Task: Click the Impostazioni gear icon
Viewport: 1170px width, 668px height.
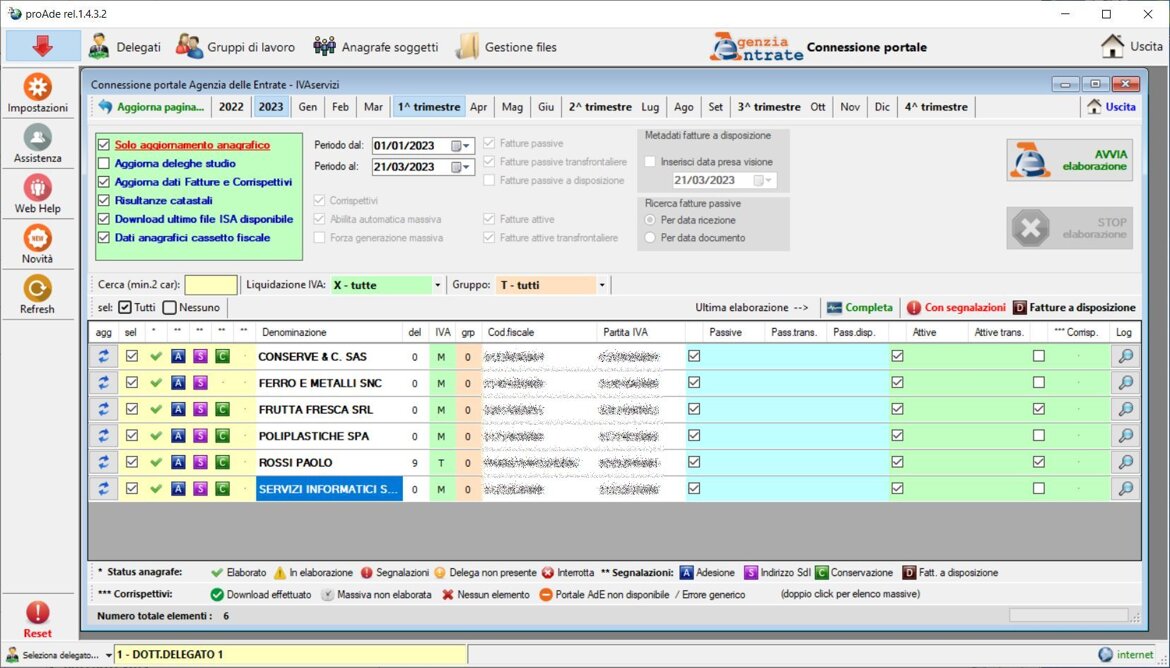Action: [x=38, y=87]
